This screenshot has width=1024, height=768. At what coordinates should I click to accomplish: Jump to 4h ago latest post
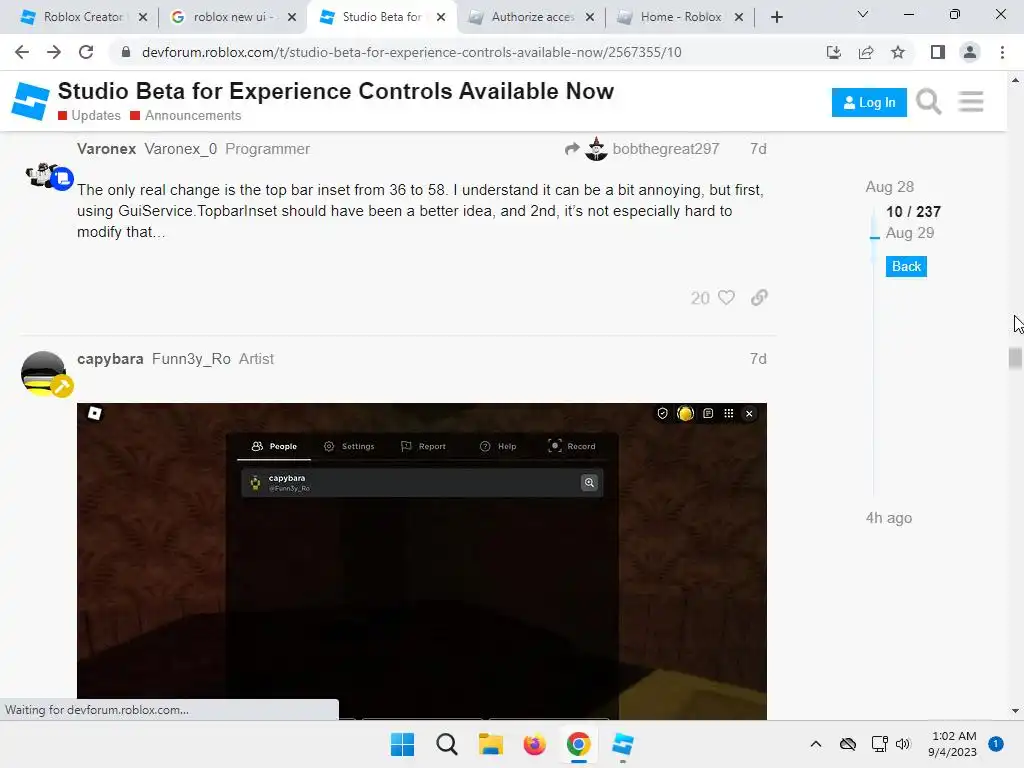[x=889, y=518]
